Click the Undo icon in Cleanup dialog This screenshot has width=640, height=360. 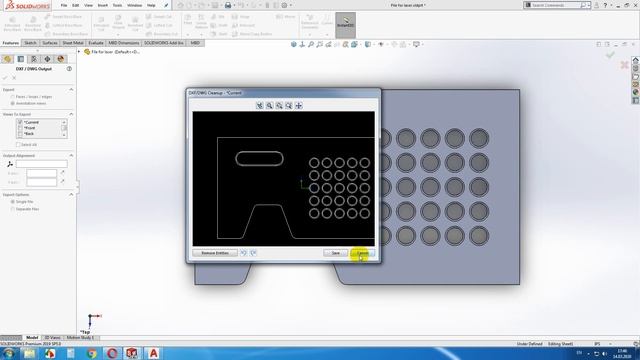(x=244, y=253)
